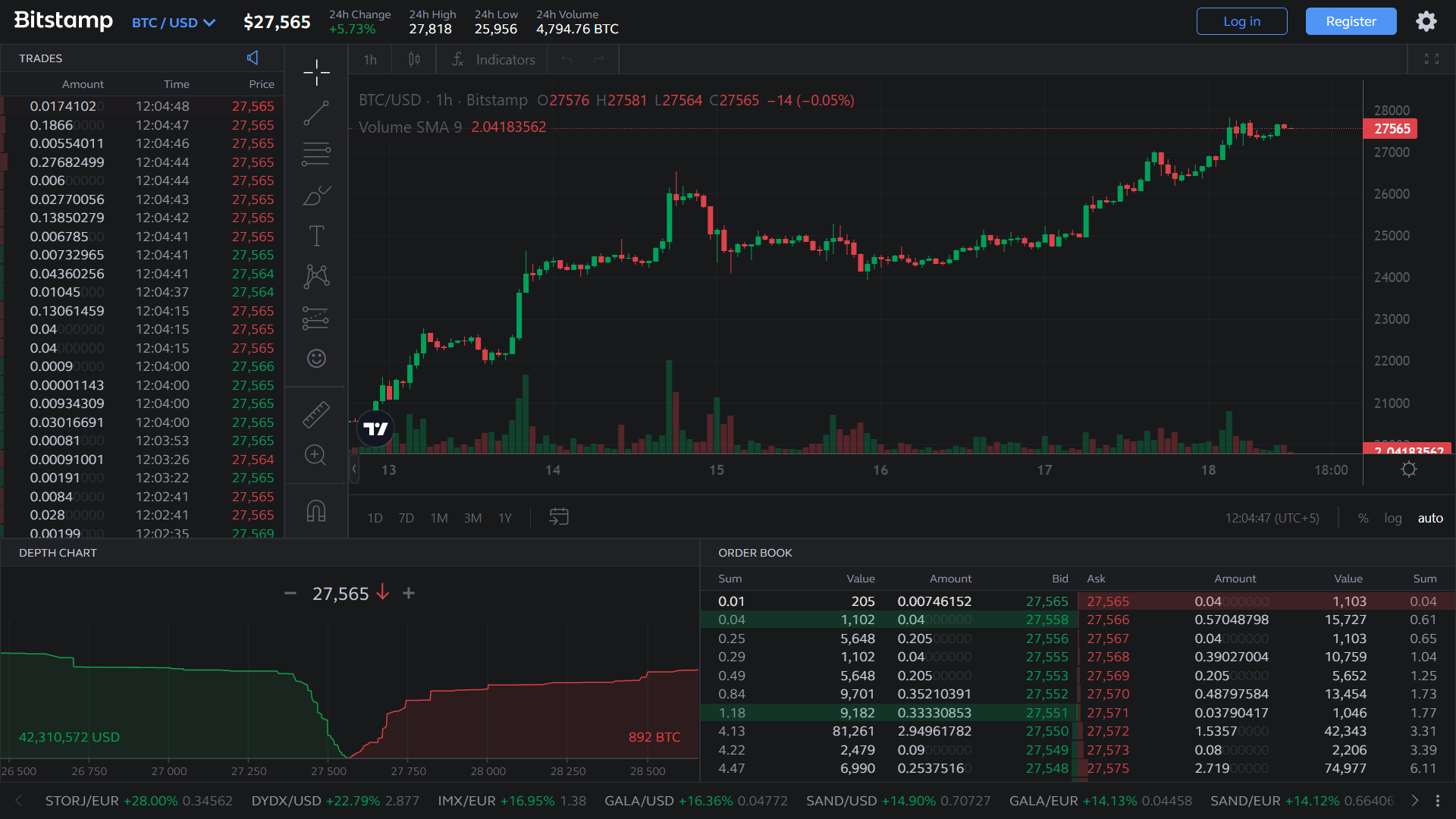The height and width of the screenshot is (819, 1456).
Task: Click ask price 27,566 in order book
Action: coord(1108,620)
